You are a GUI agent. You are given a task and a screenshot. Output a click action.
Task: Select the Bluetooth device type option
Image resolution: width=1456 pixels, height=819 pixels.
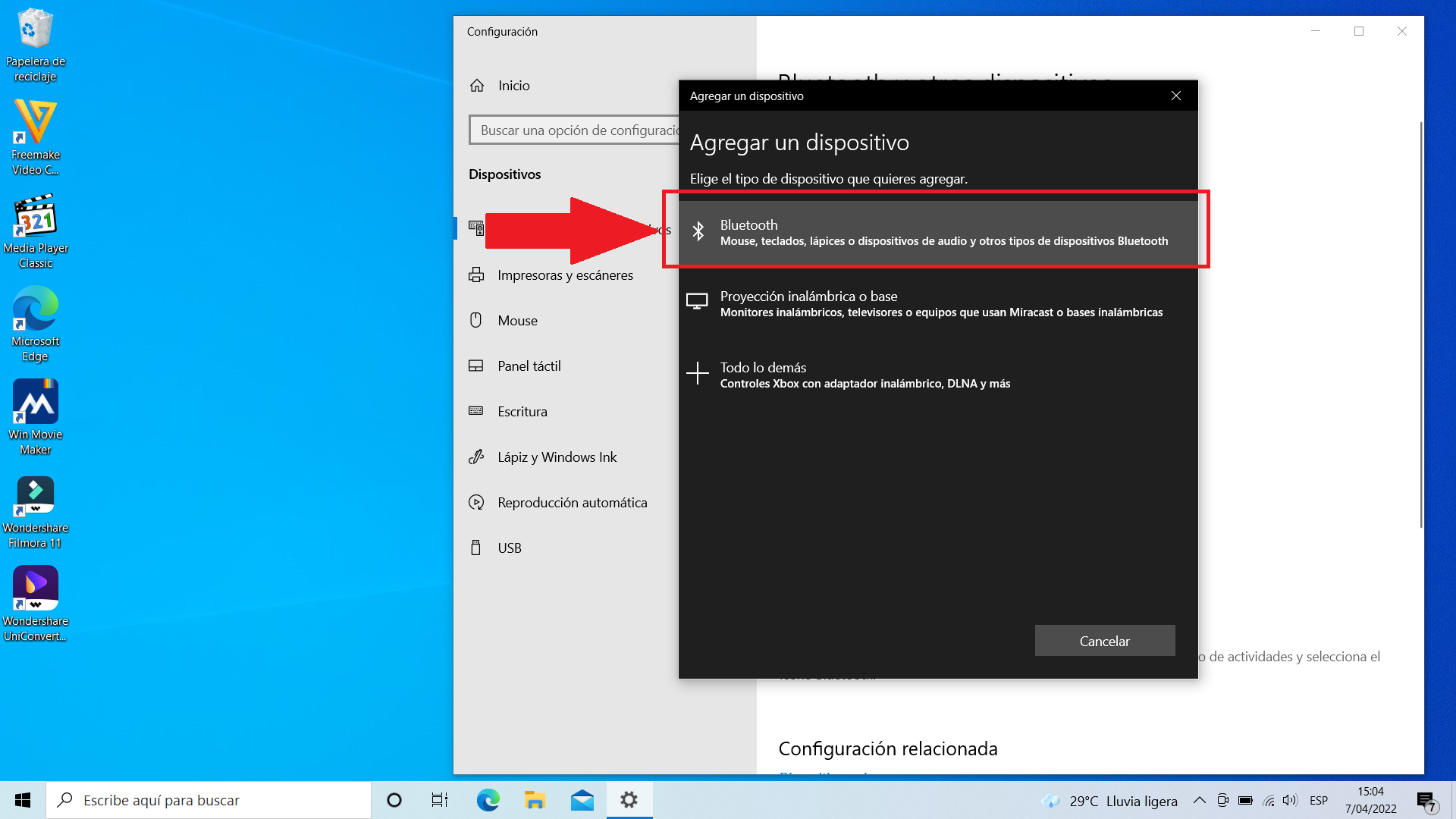(937, 232)
